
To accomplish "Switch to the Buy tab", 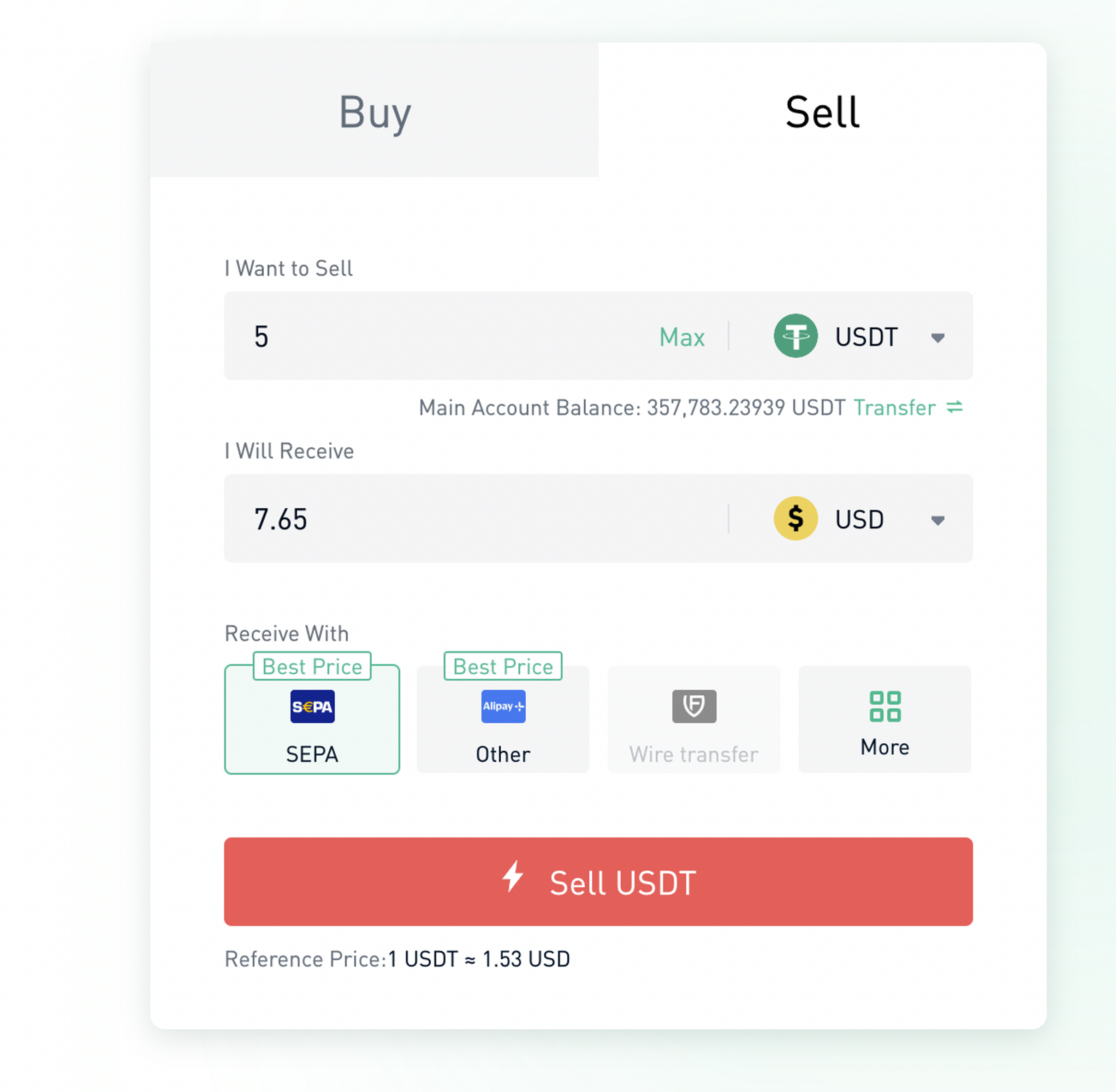I will point(374,110).
